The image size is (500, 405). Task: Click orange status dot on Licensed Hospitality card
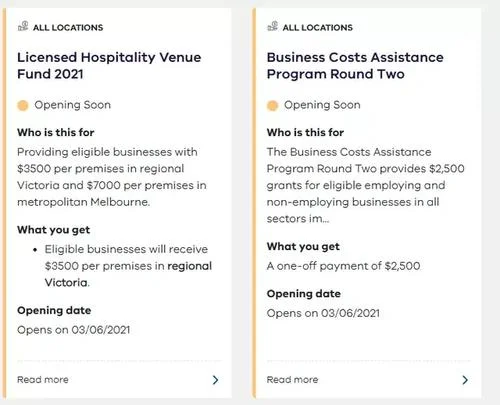[23, 106]
